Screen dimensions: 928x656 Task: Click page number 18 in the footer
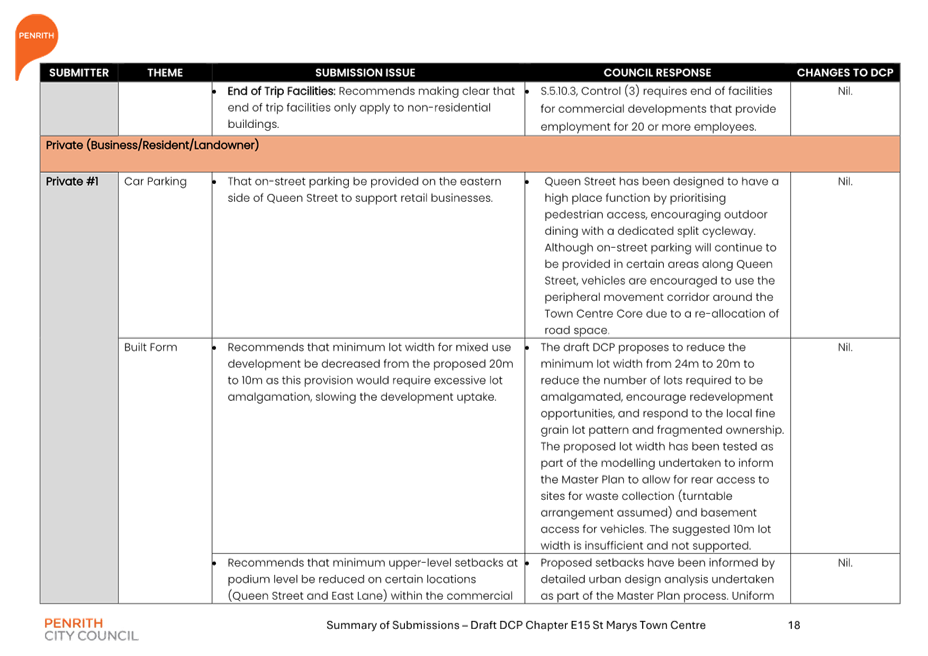click(794, 625)
